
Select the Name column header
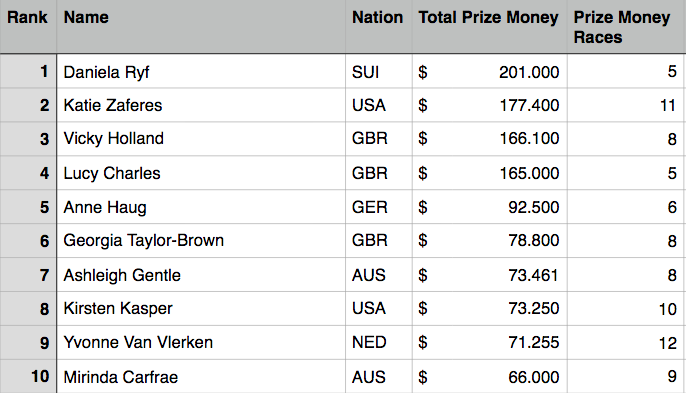pyautogui.click(x=201, y=27)
